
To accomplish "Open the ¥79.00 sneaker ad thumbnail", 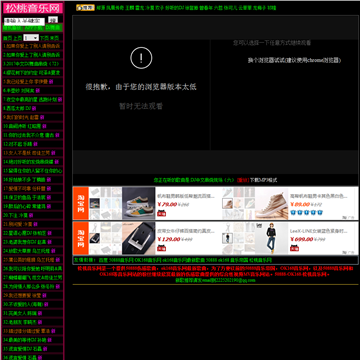I will pos(138,203).
